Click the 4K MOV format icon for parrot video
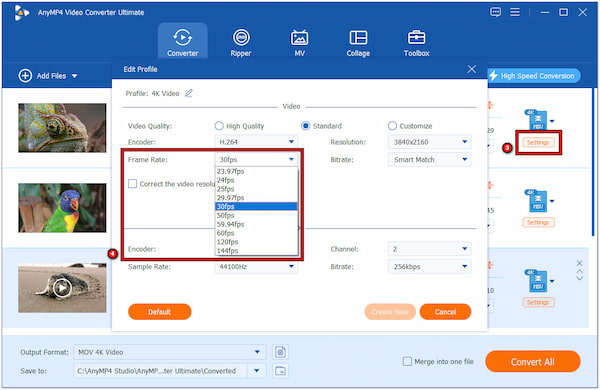Screen dimensions: 600x390 [x=536, y=201]
